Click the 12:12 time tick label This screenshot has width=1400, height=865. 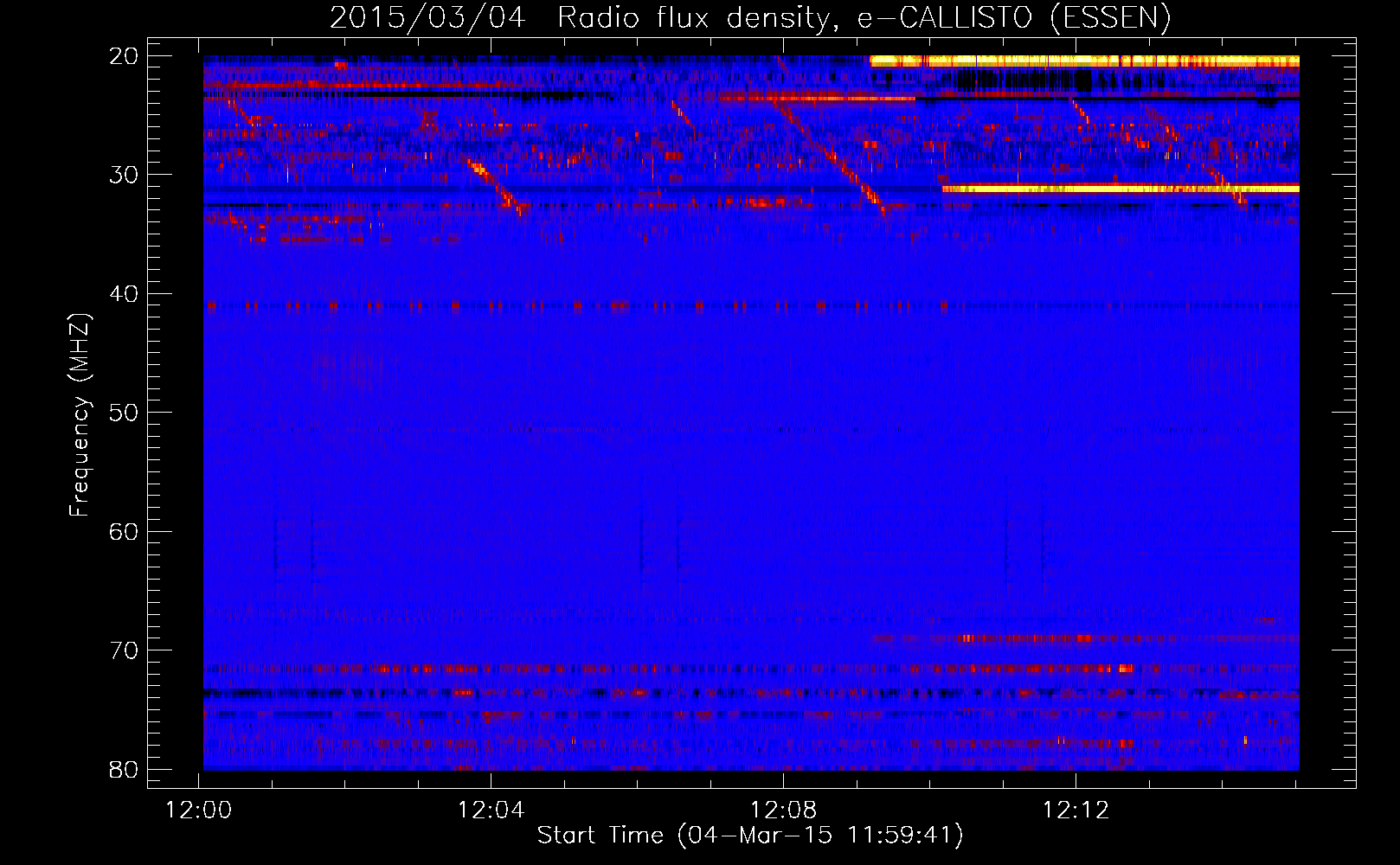click(x=1076, y=811)
